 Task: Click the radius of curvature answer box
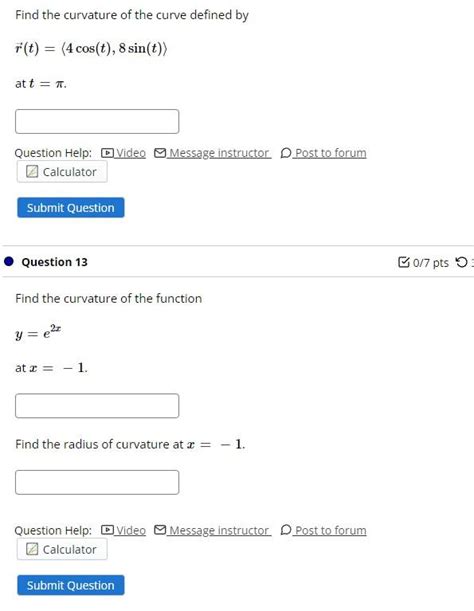pyautogui.click(x=97, y=482)
